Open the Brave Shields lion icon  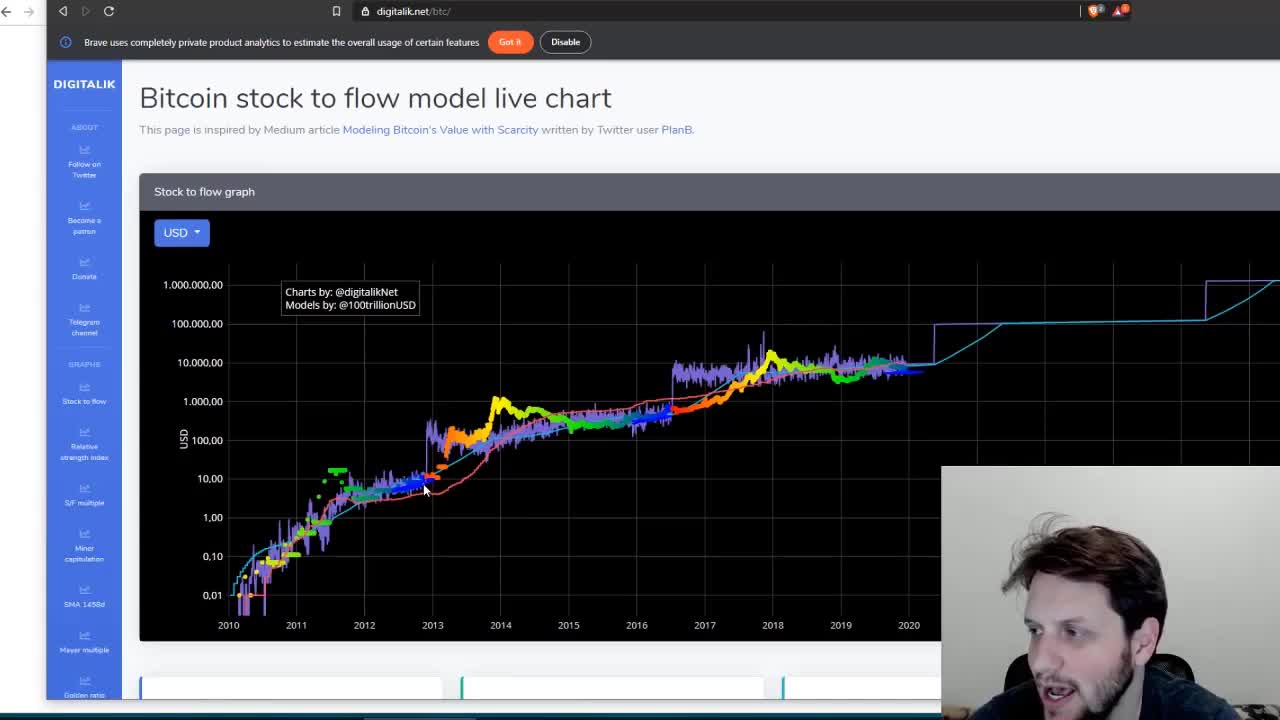(1094, 11)
